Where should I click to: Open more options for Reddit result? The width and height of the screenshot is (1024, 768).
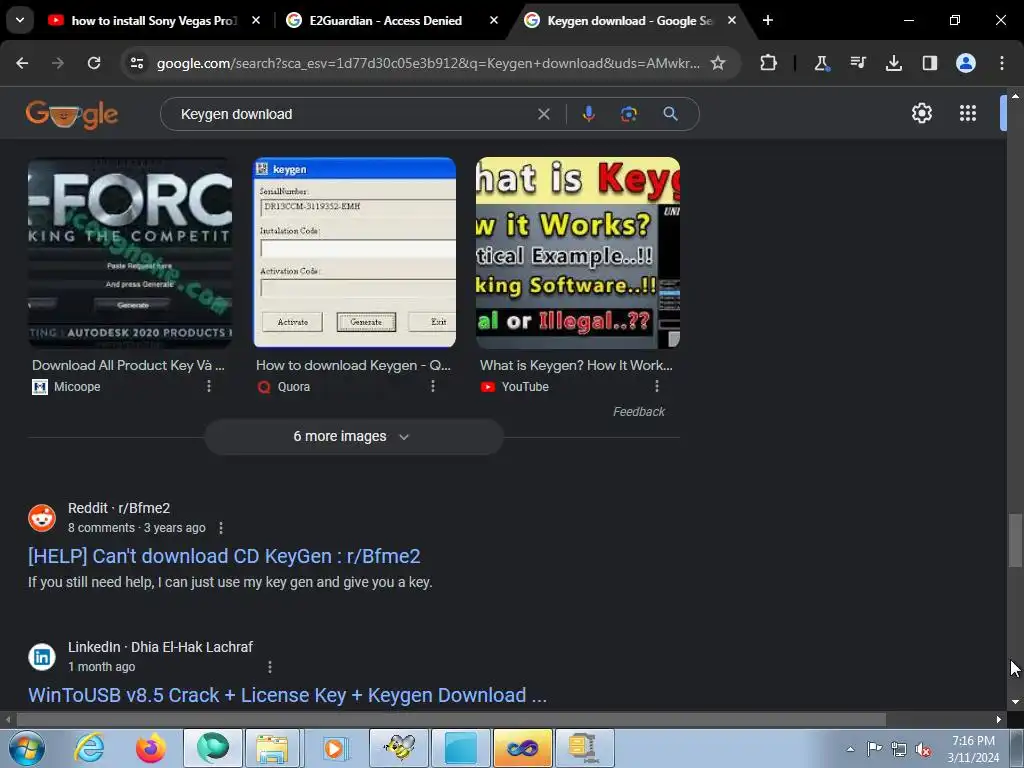(x=221, y=528)
